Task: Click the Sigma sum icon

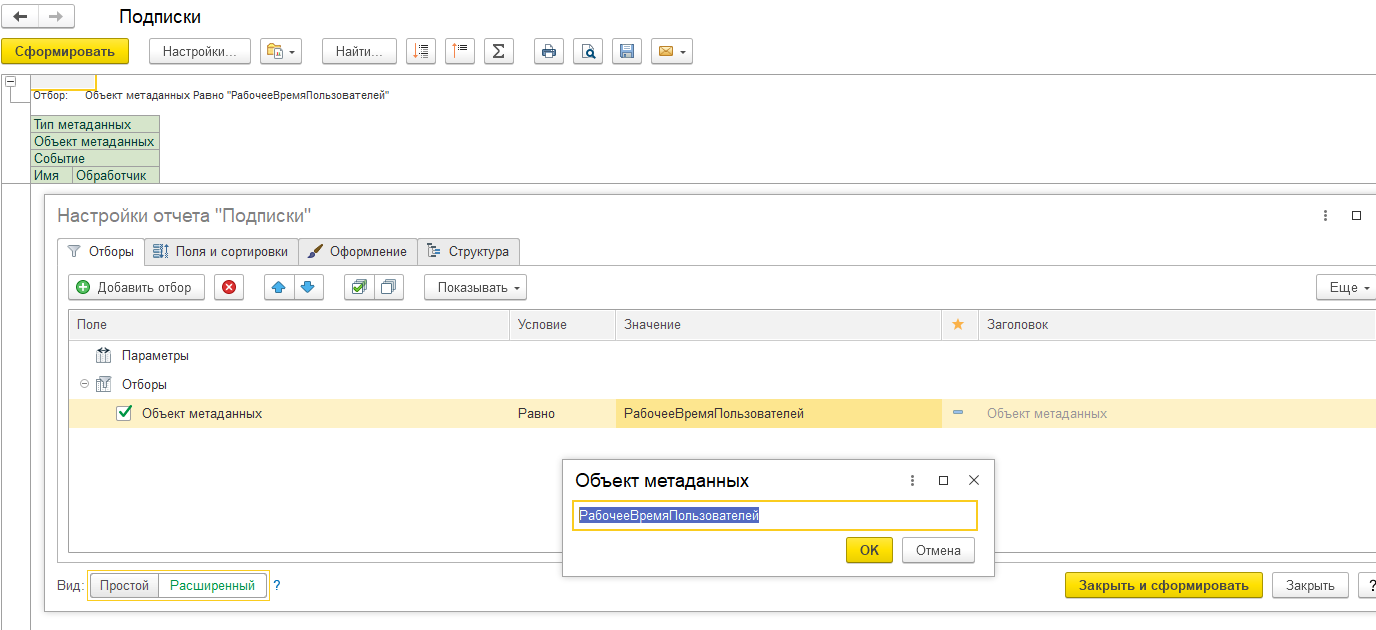Action: (x=499, y=51)
